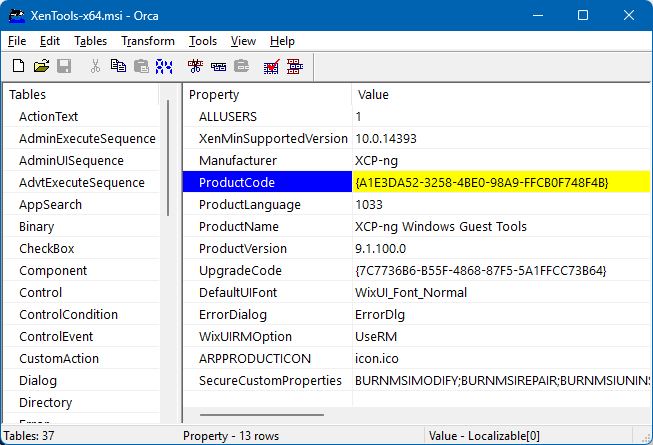Image resolution: width=653 pixels, height=445 pixels.
Task: Click the New file toolbar icon
Action: tap(18, 67)
